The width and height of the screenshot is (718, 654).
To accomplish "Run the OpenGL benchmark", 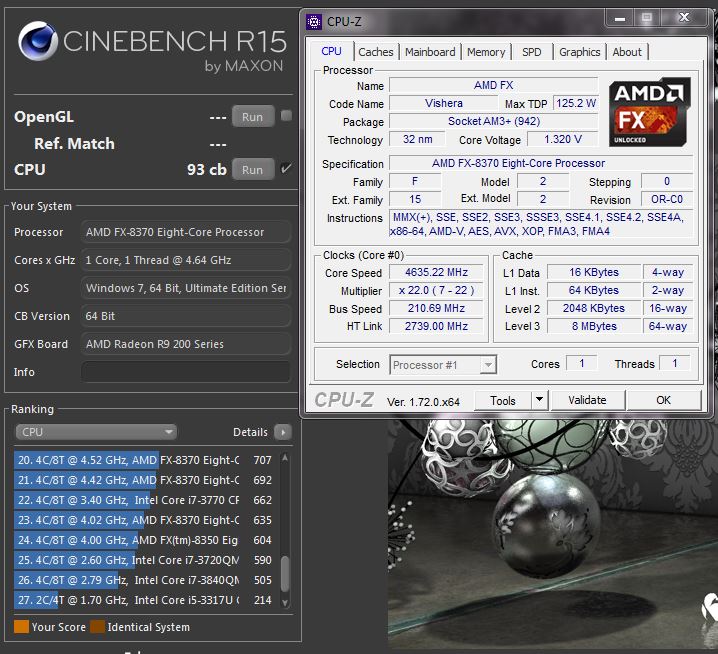I will pyautogui.click(x=253, y=117).
